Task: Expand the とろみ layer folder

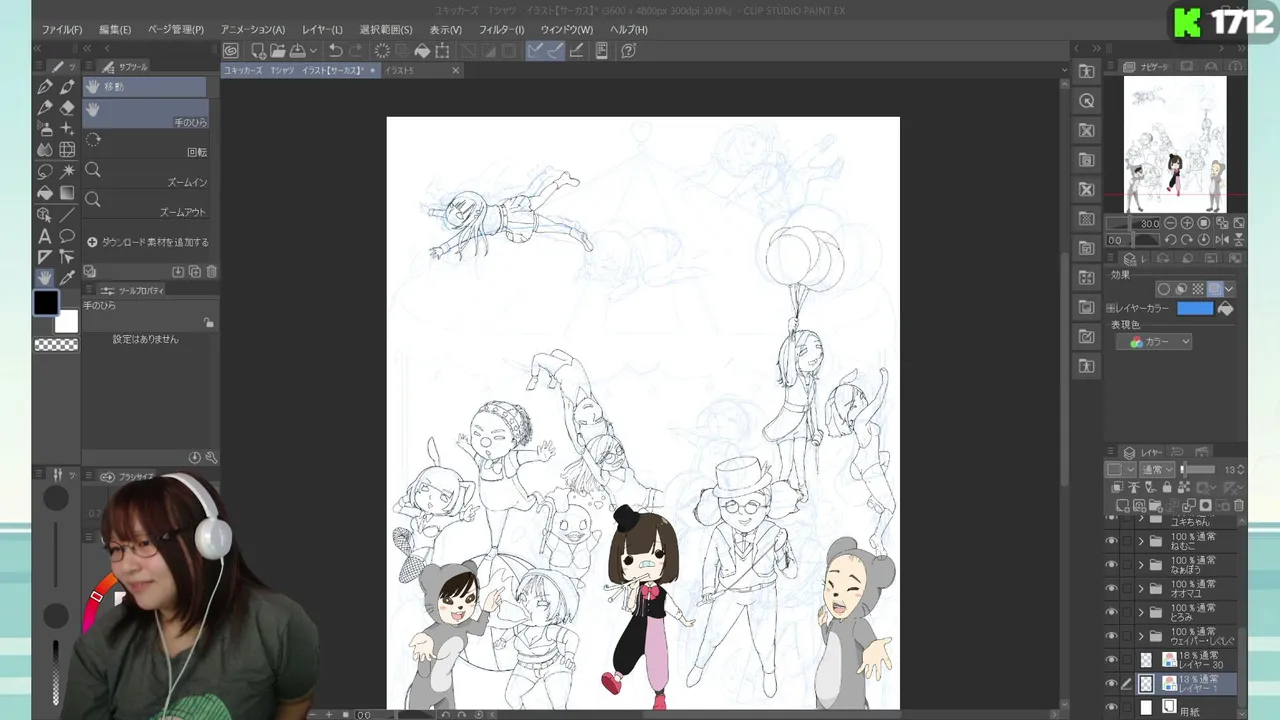Action: tap(1141, 612)
